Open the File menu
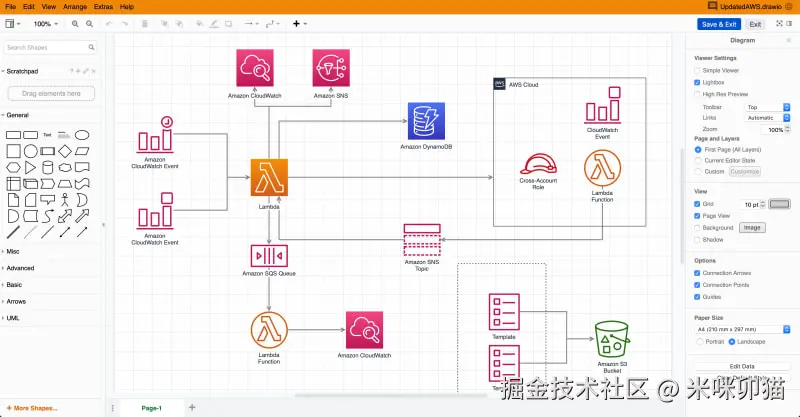800x417 pixels. pos(10,7)
